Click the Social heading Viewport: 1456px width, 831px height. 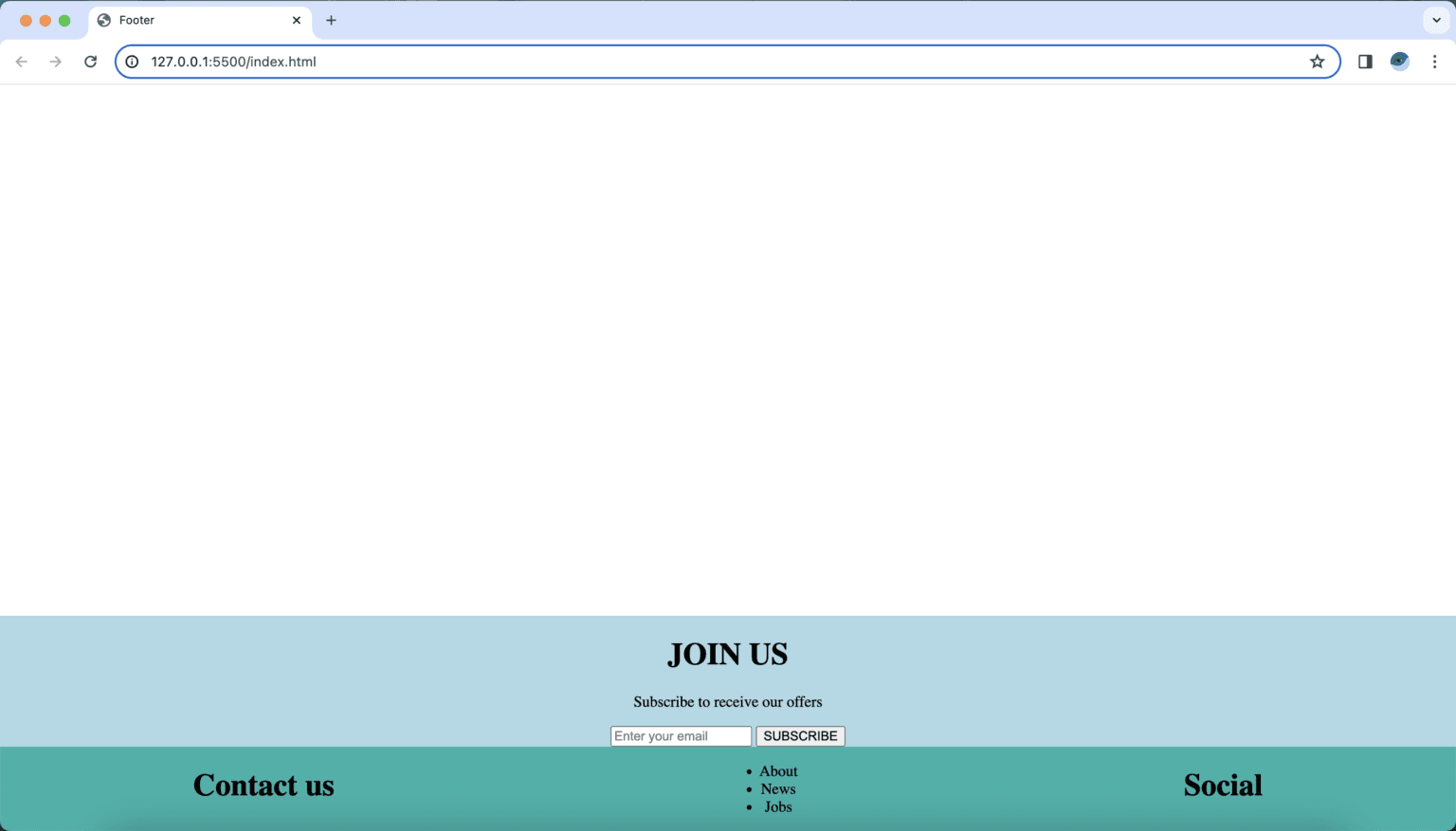1223,785
